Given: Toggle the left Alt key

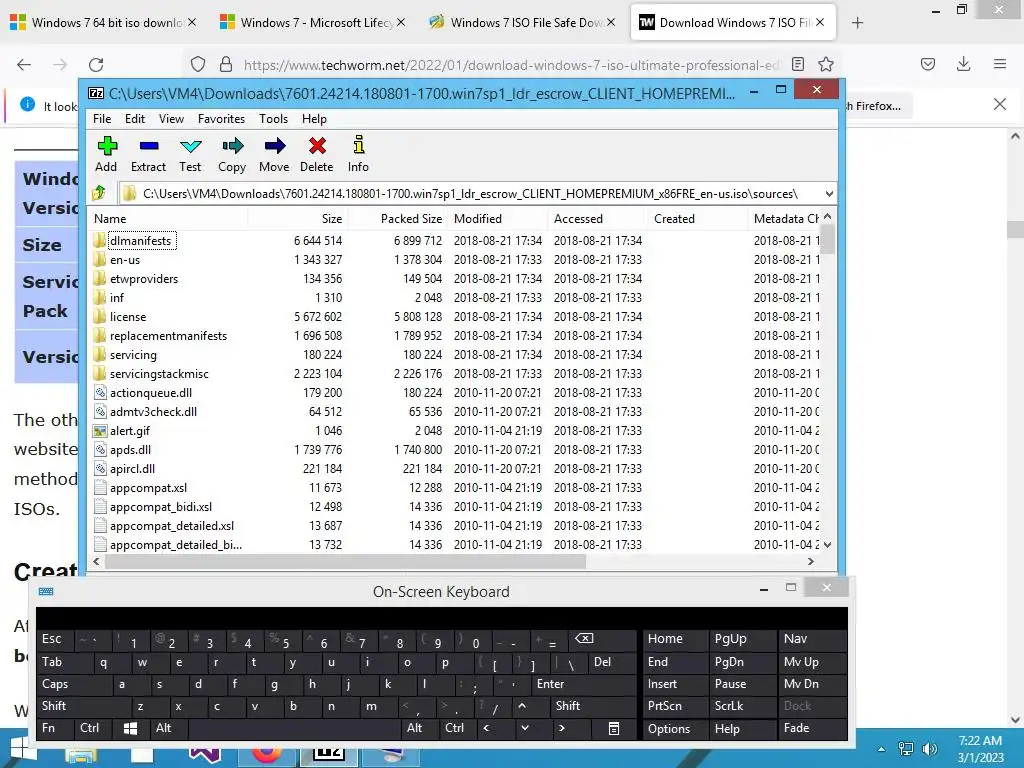Looking at the screenshot, I should [x=168, y=729].
